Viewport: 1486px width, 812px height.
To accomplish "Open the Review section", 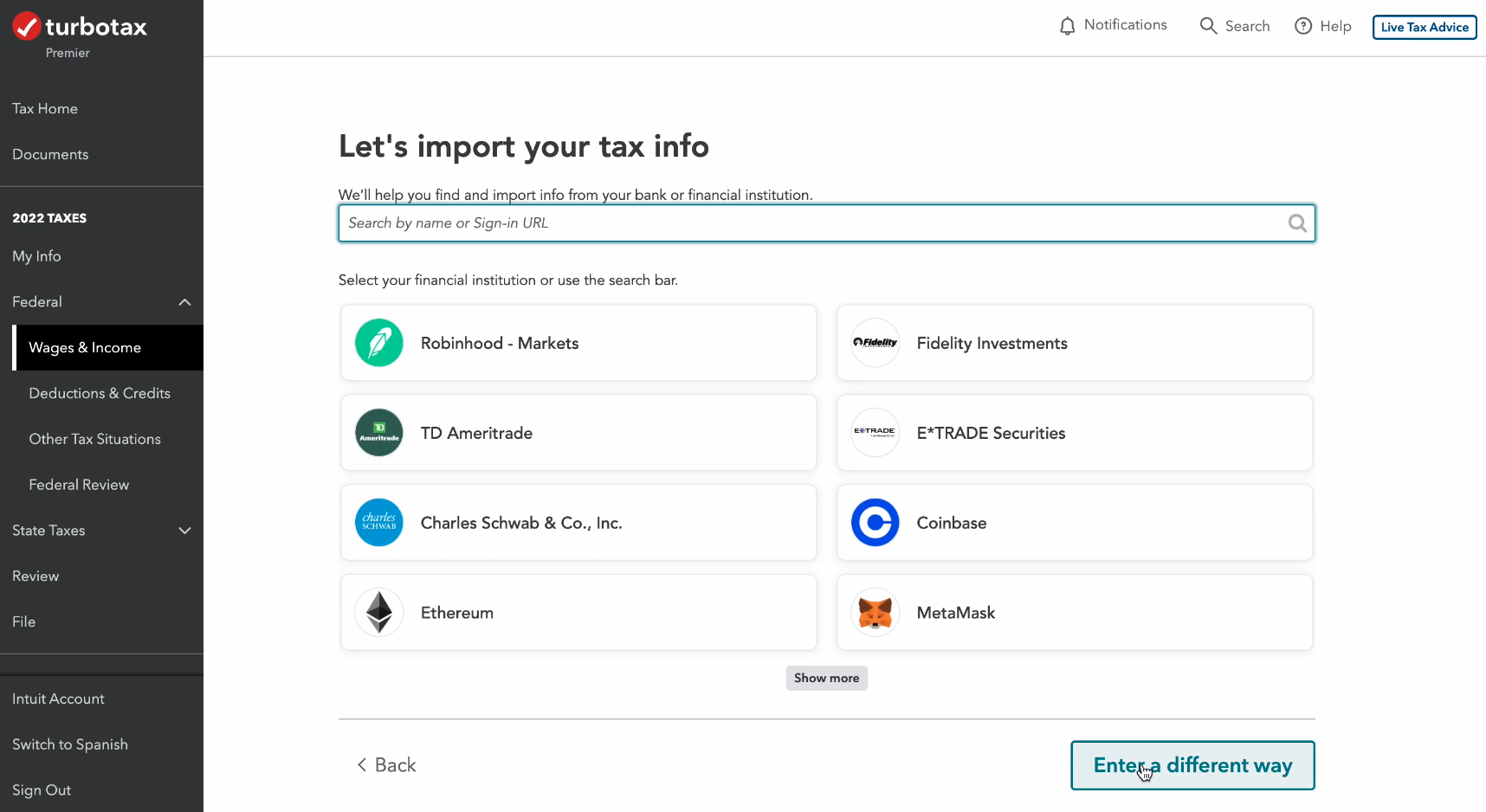I will click(36, 577).
